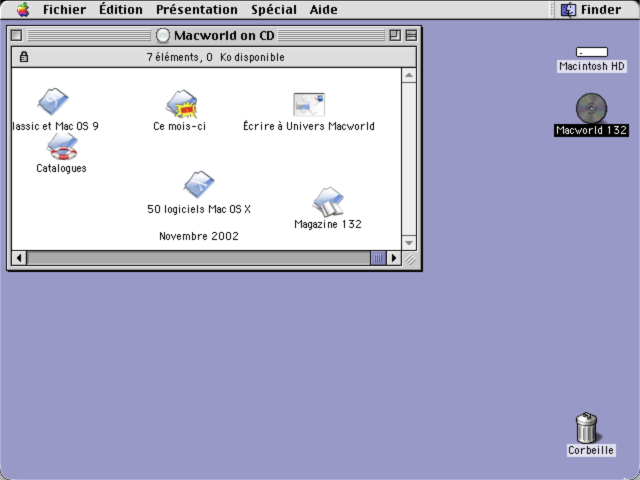Screen dimensions: 640x480
Task: Click the Catalogues label text
Action: pyautogui.click(x=61, y=168)
